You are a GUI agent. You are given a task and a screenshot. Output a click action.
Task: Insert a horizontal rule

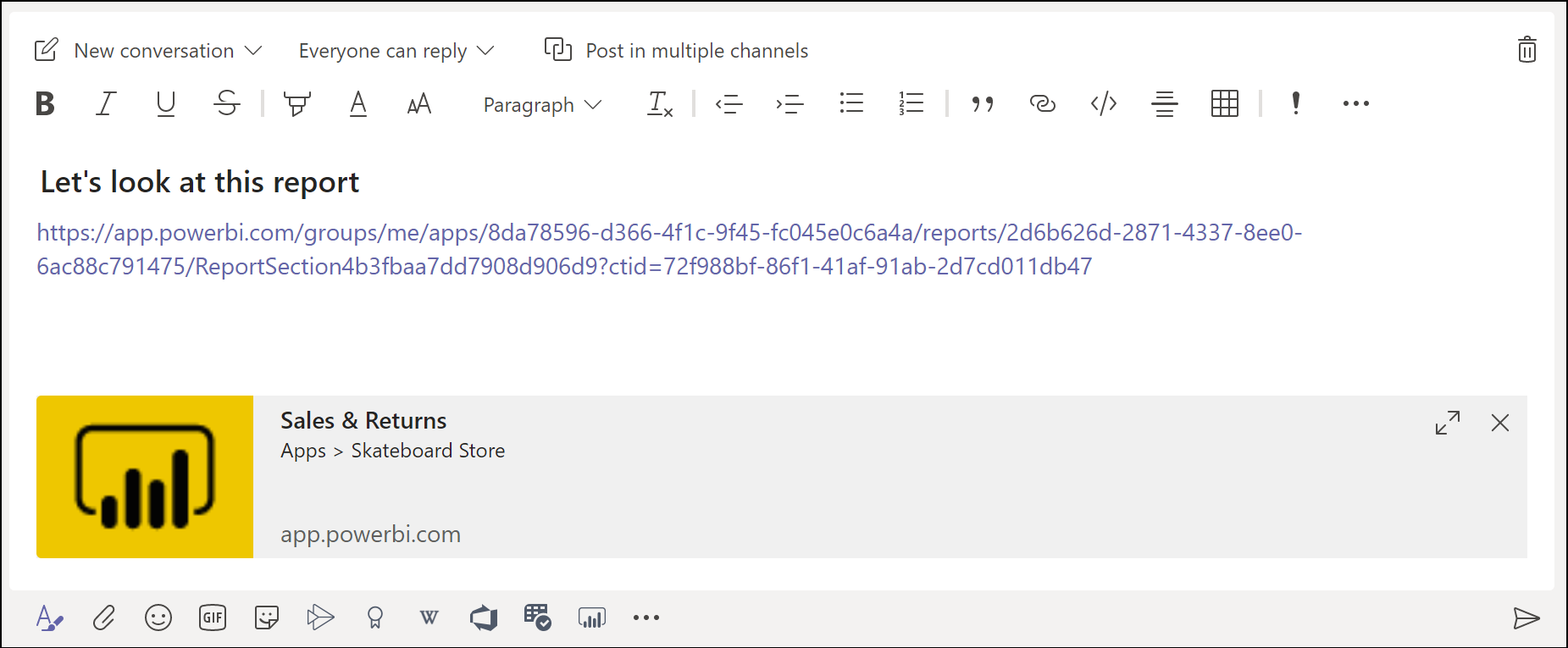pos(1165,103)
